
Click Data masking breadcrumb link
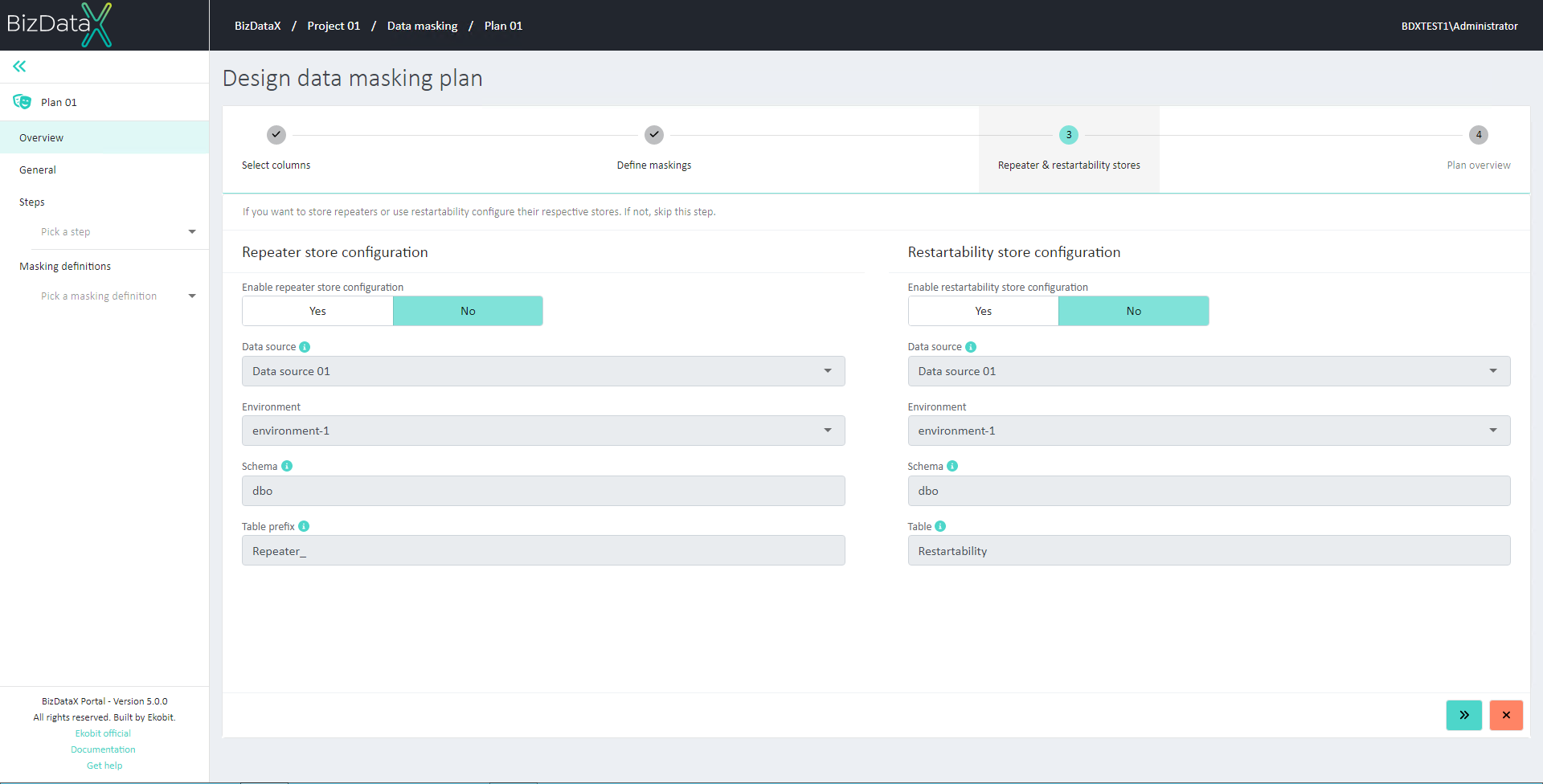coord(422,26)
